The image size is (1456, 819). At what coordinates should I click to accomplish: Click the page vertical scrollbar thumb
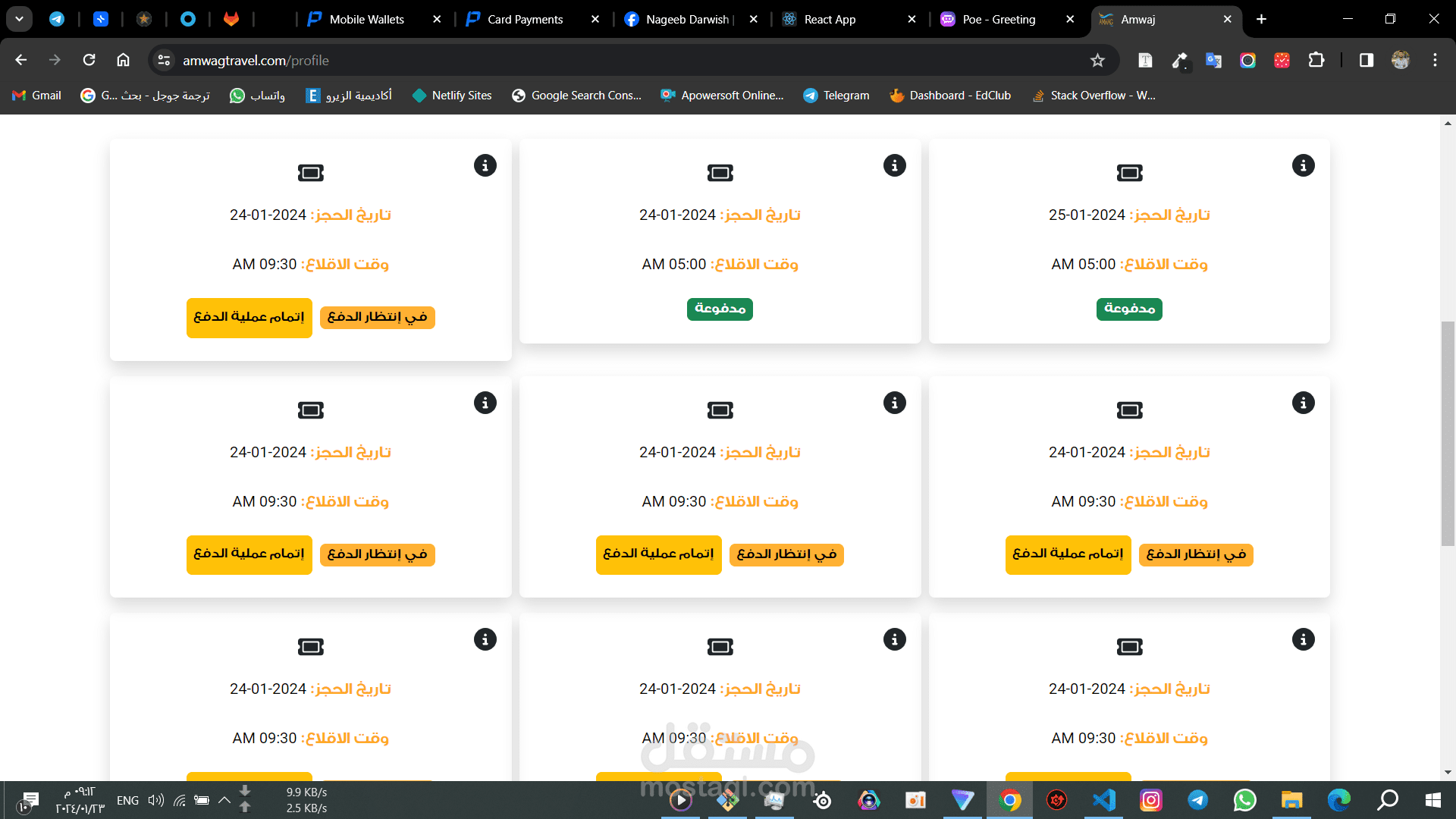click(x=1448, y=432)
